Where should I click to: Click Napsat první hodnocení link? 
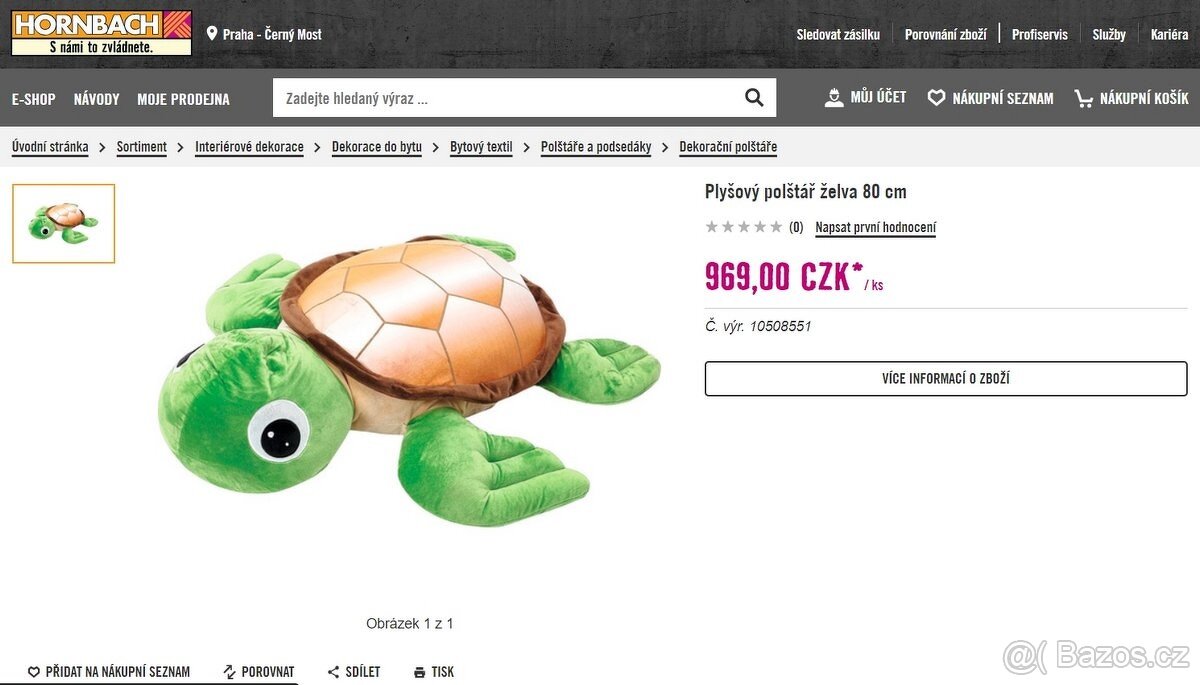pyautogui.click(x=875, y=228)
